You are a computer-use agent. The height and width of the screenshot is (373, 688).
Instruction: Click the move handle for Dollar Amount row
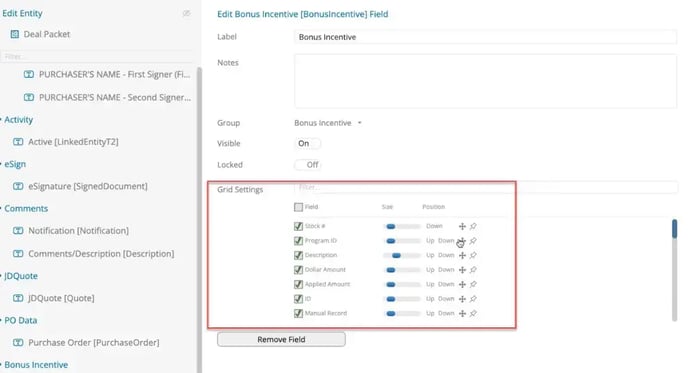coord(462,270)
